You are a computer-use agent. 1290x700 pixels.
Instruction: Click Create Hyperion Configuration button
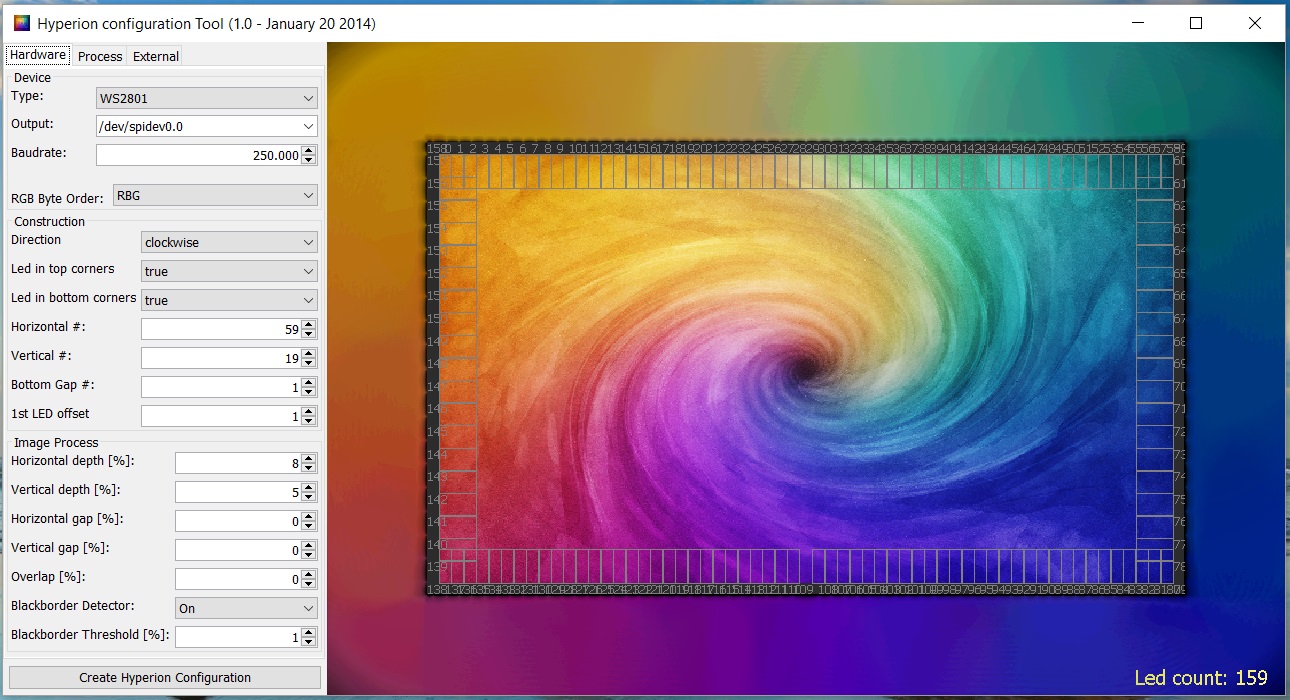pyautogui.click(x=165, y=677)
